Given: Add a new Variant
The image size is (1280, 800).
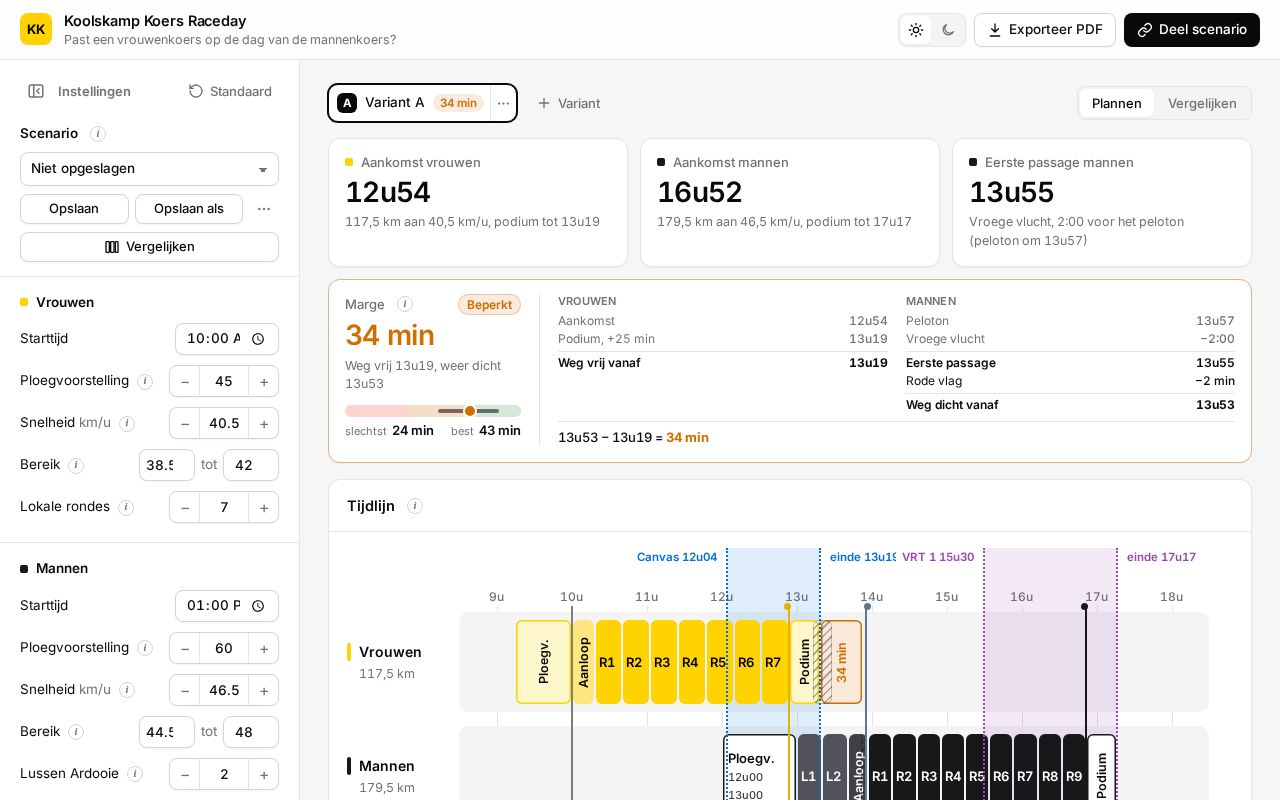Looking at the screenshot, I should [x=569, y=103].
